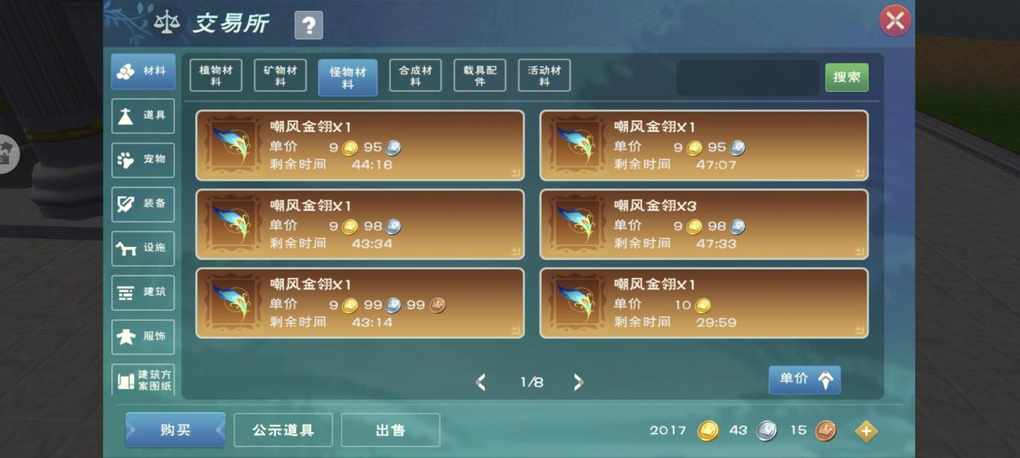The width and height of the screenshot is (1020, 458).
Task: Switch to the 植物材料 tab
Action: (x=216, y=75)
